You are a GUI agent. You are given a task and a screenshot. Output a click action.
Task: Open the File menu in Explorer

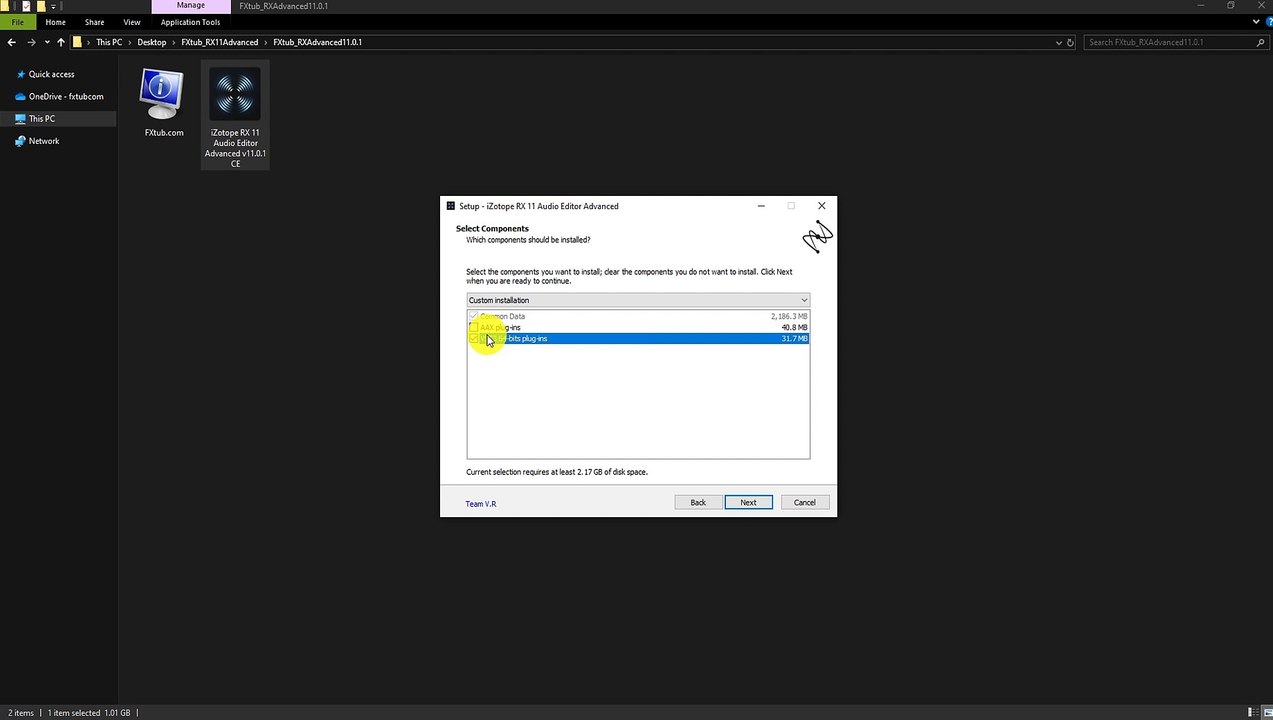[18, 22]
